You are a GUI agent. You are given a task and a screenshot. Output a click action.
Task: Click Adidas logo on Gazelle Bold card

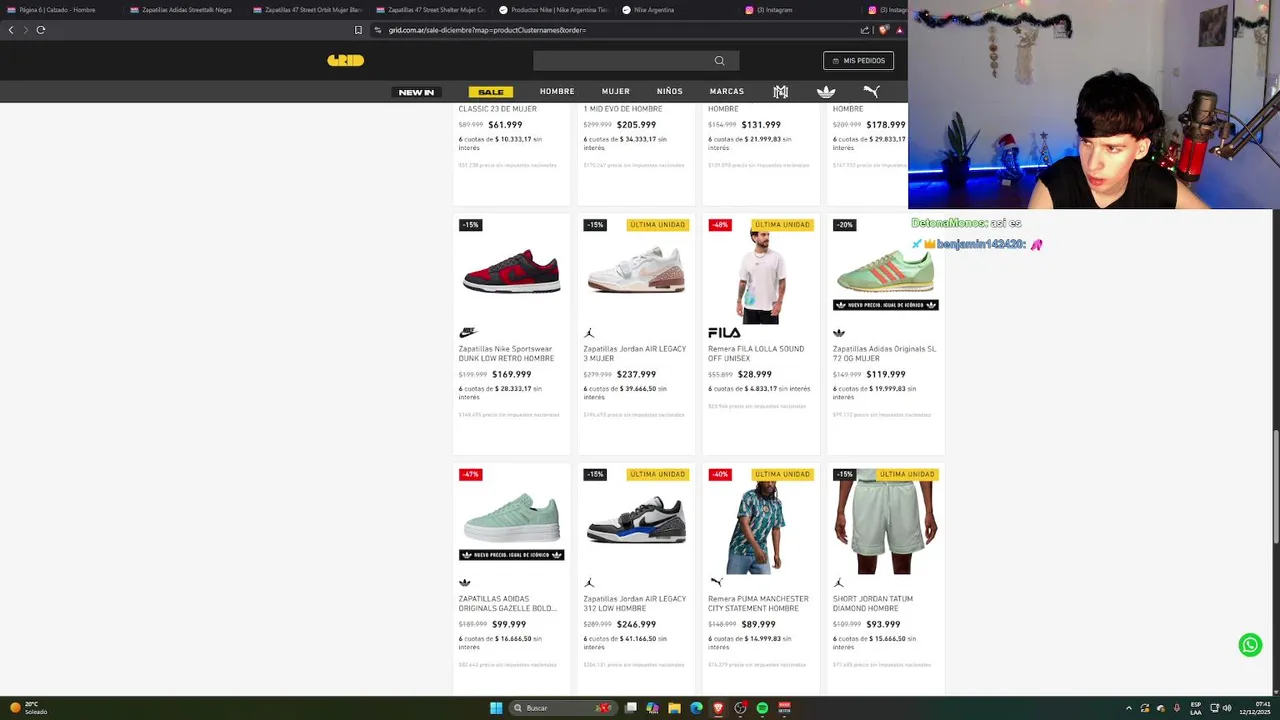[x=465, y=583]
